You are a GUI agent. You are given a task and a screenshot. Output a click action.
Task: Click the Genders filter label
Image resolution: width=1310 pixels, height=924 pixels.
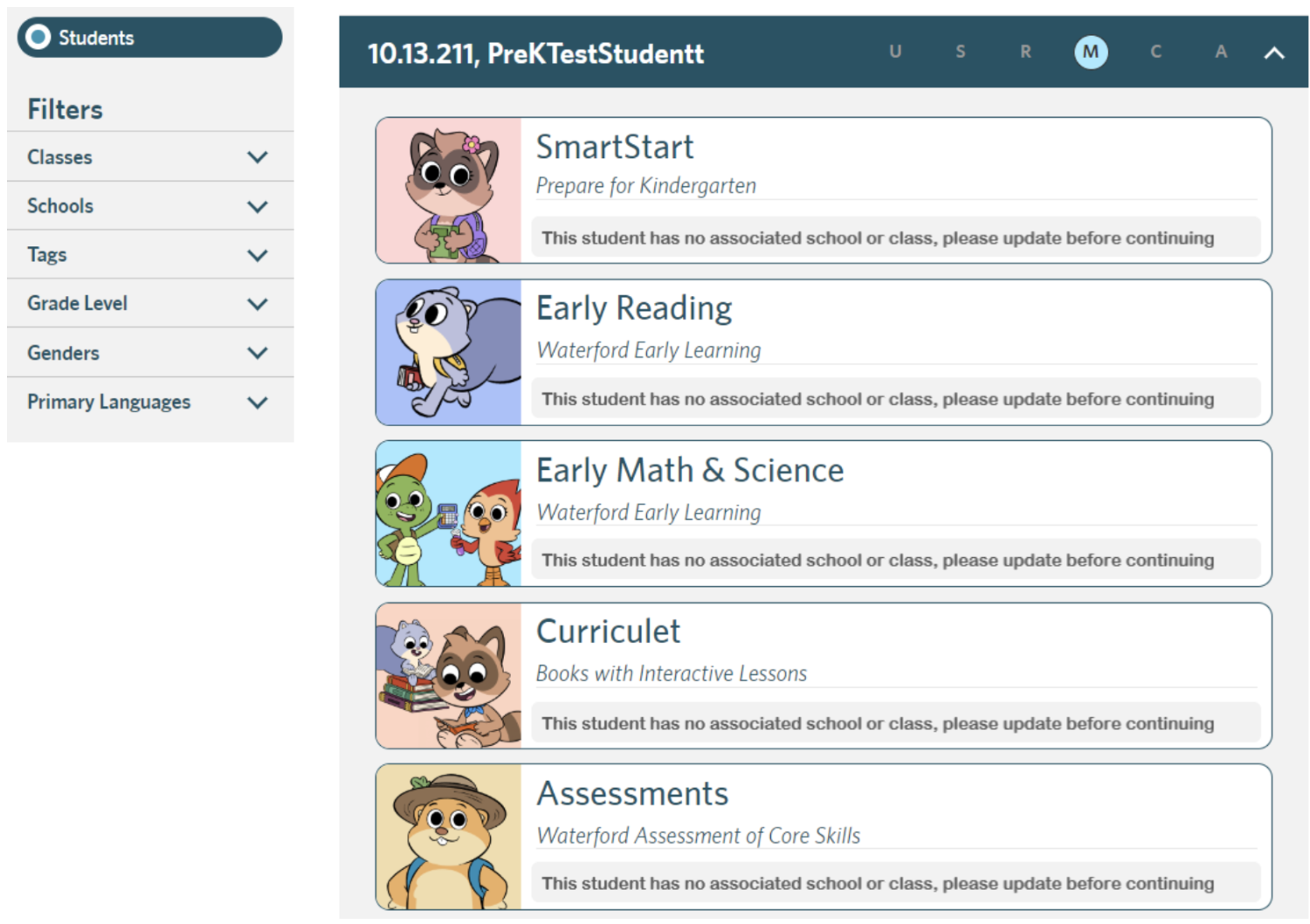coord(63,353)
